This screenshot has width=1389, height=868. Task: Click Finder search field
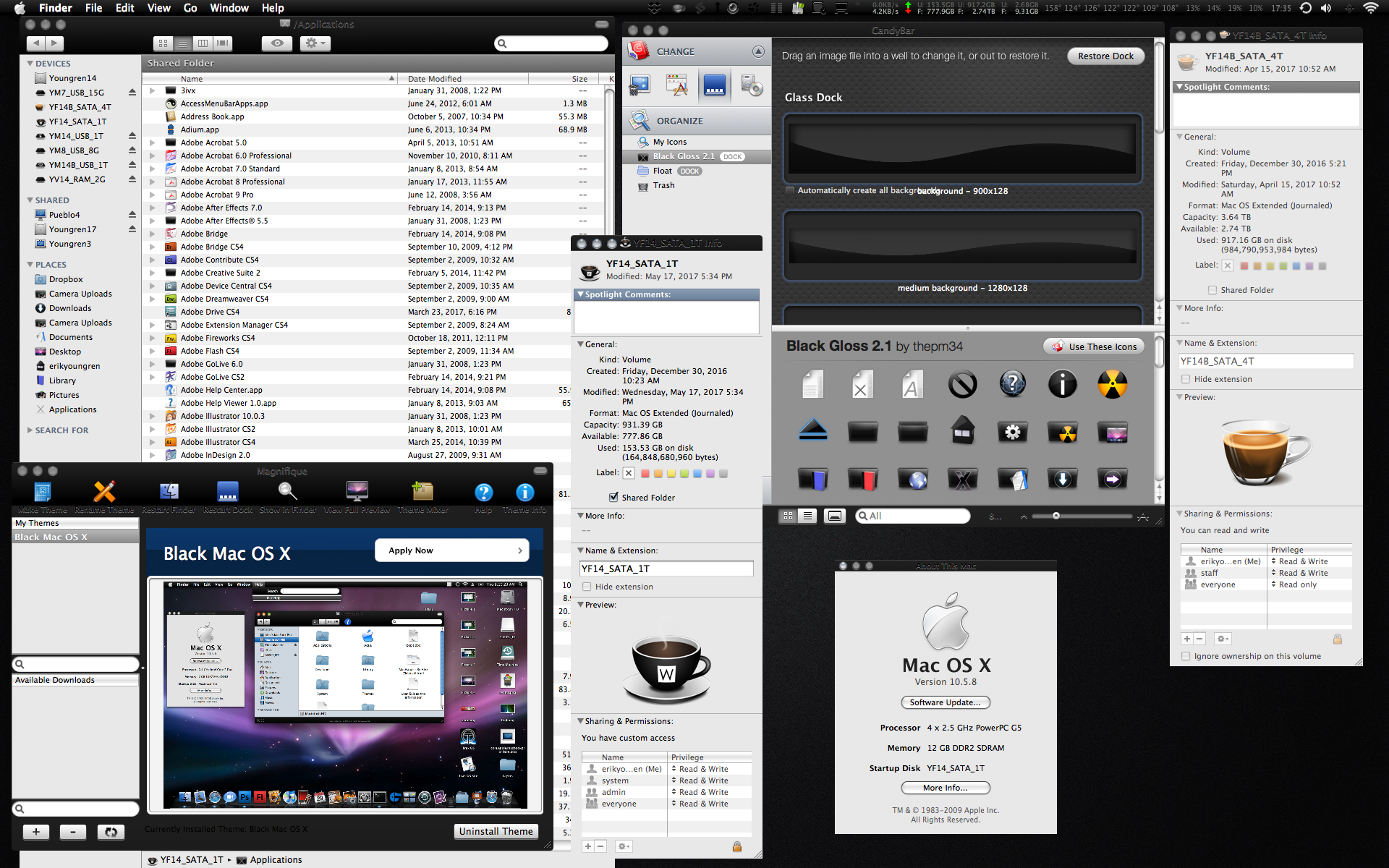[551, 43]
